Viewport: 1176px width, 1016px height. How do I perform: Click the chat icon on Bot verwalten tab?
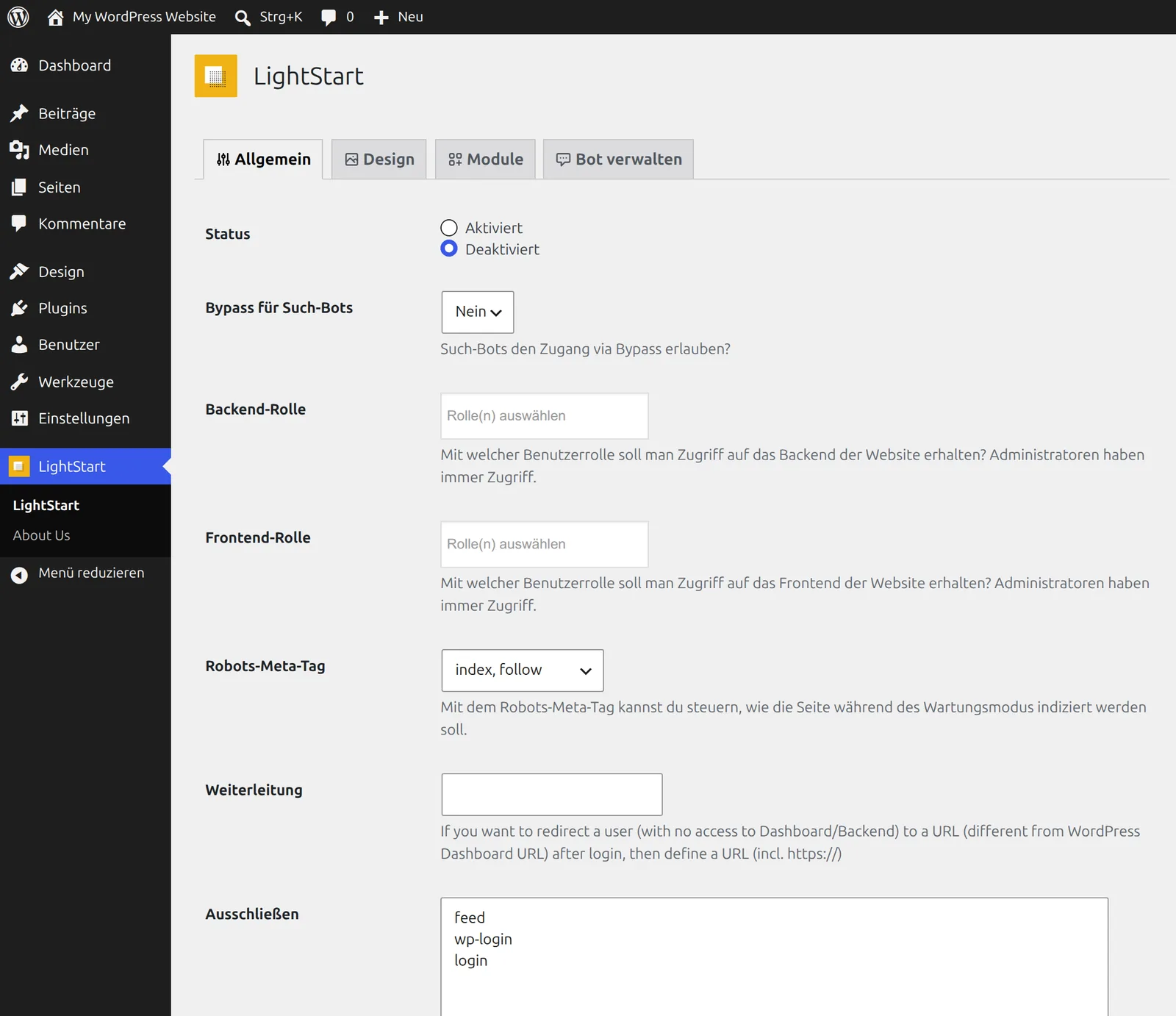pos(563,160)
